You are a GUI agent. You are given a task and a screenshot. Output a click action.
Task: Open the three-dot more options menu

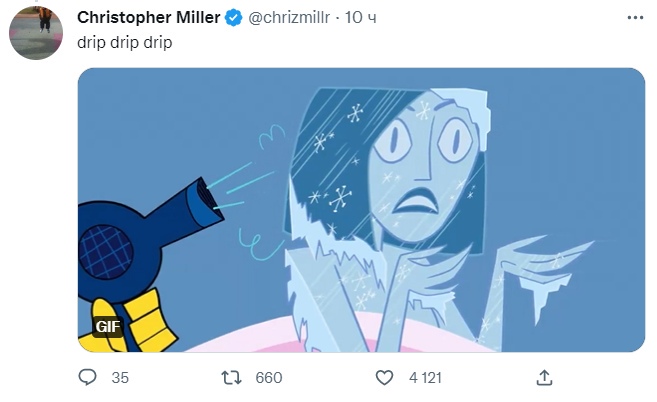click(x=635, y=18)
